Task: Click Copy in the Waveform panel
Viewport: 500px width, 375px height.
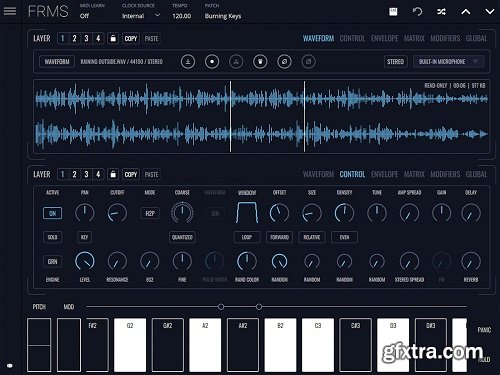Action: 131,38
